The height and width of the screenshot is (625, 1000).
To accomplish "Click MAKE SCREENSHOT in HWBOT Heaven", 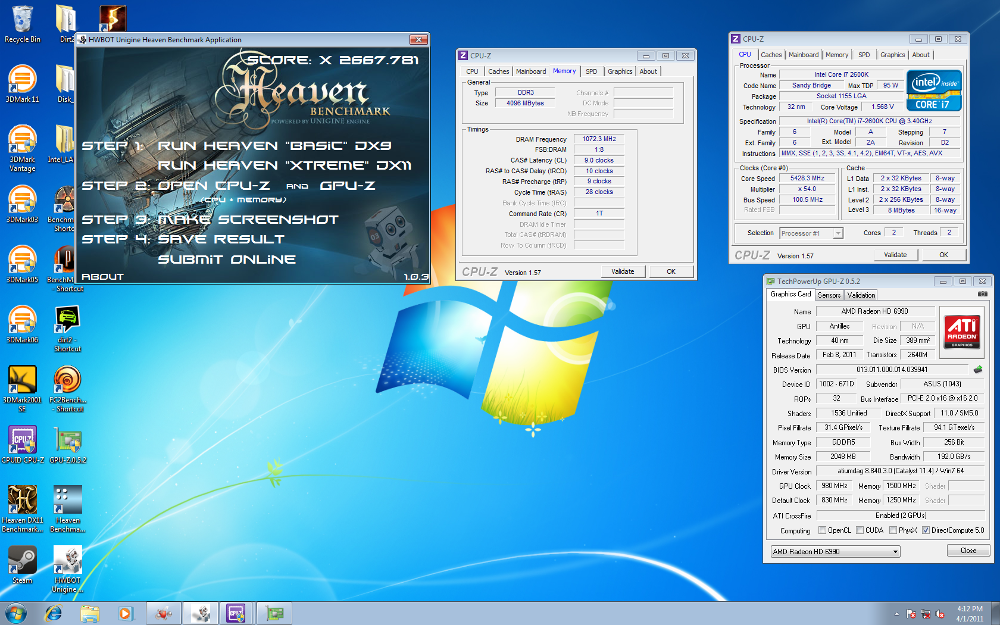I will (248, 219).
